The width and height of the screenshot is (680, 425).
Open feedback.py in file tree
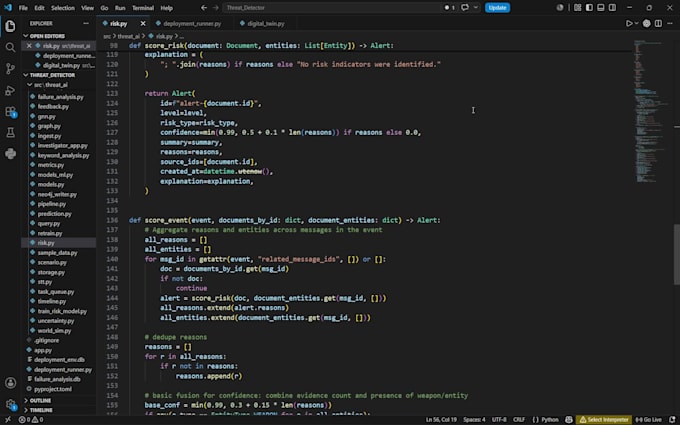coord(53,107)
